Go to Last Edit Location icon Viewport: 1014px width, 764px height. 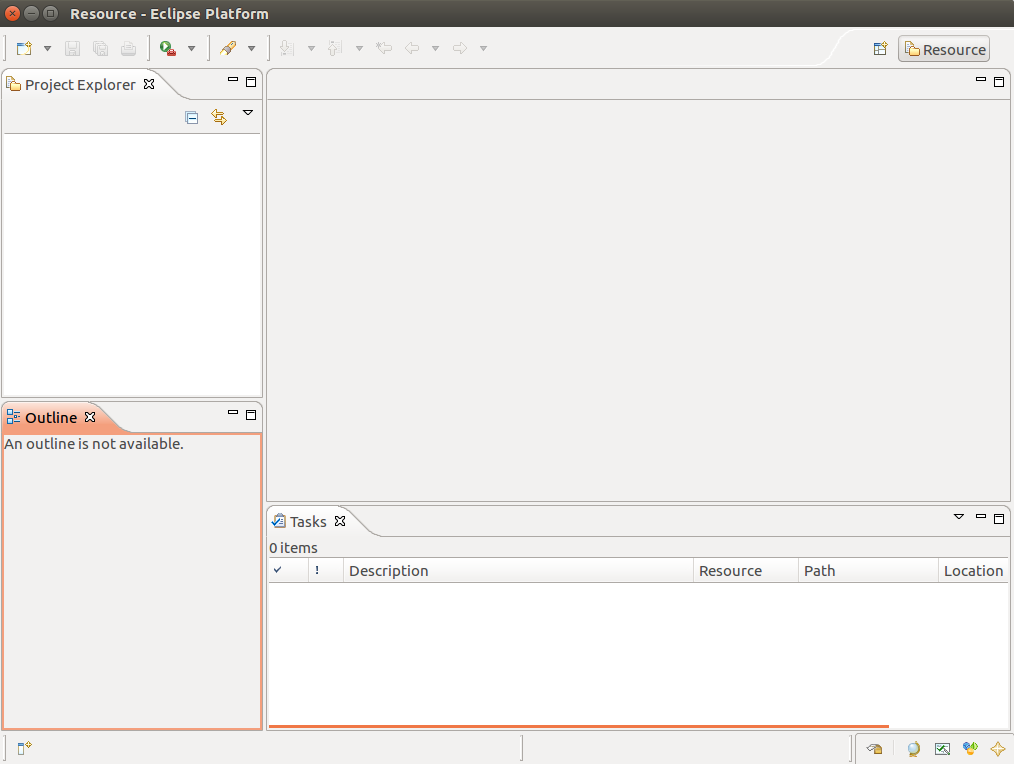coord(384,48)
